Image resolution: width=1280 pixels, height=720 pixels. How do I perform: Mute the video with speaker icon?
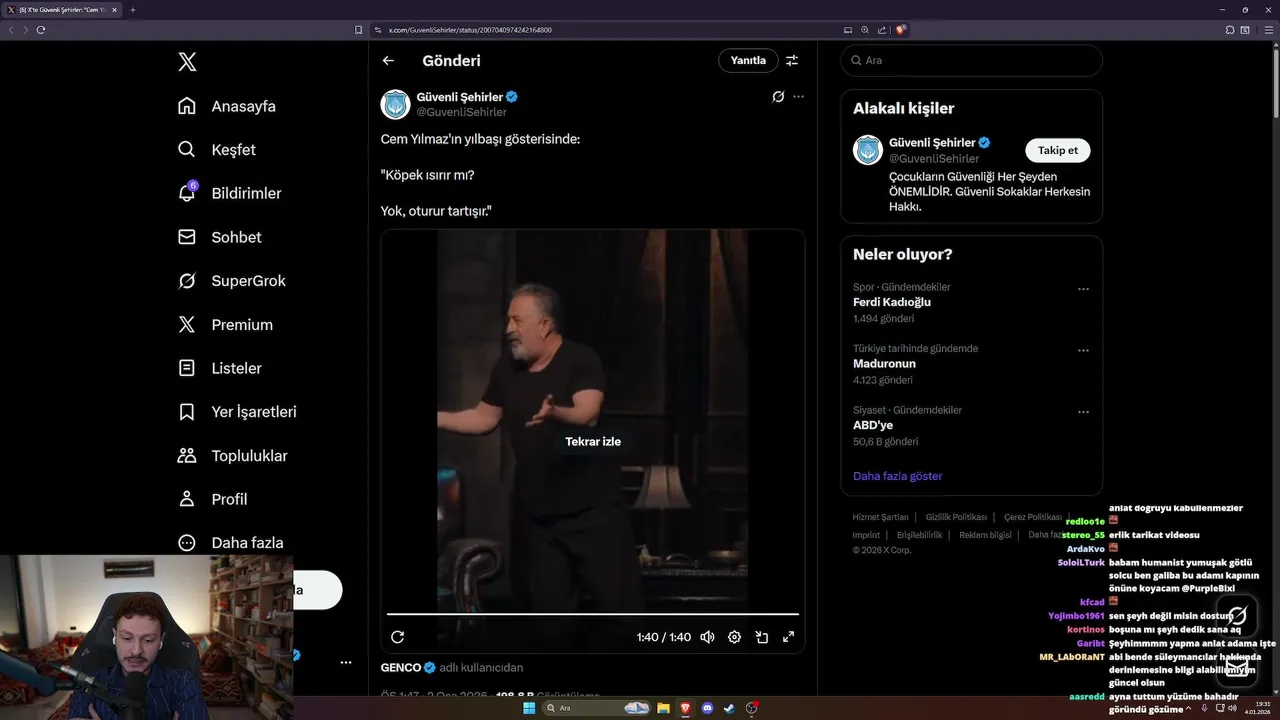pyautogui.click(x=708, y=637)
